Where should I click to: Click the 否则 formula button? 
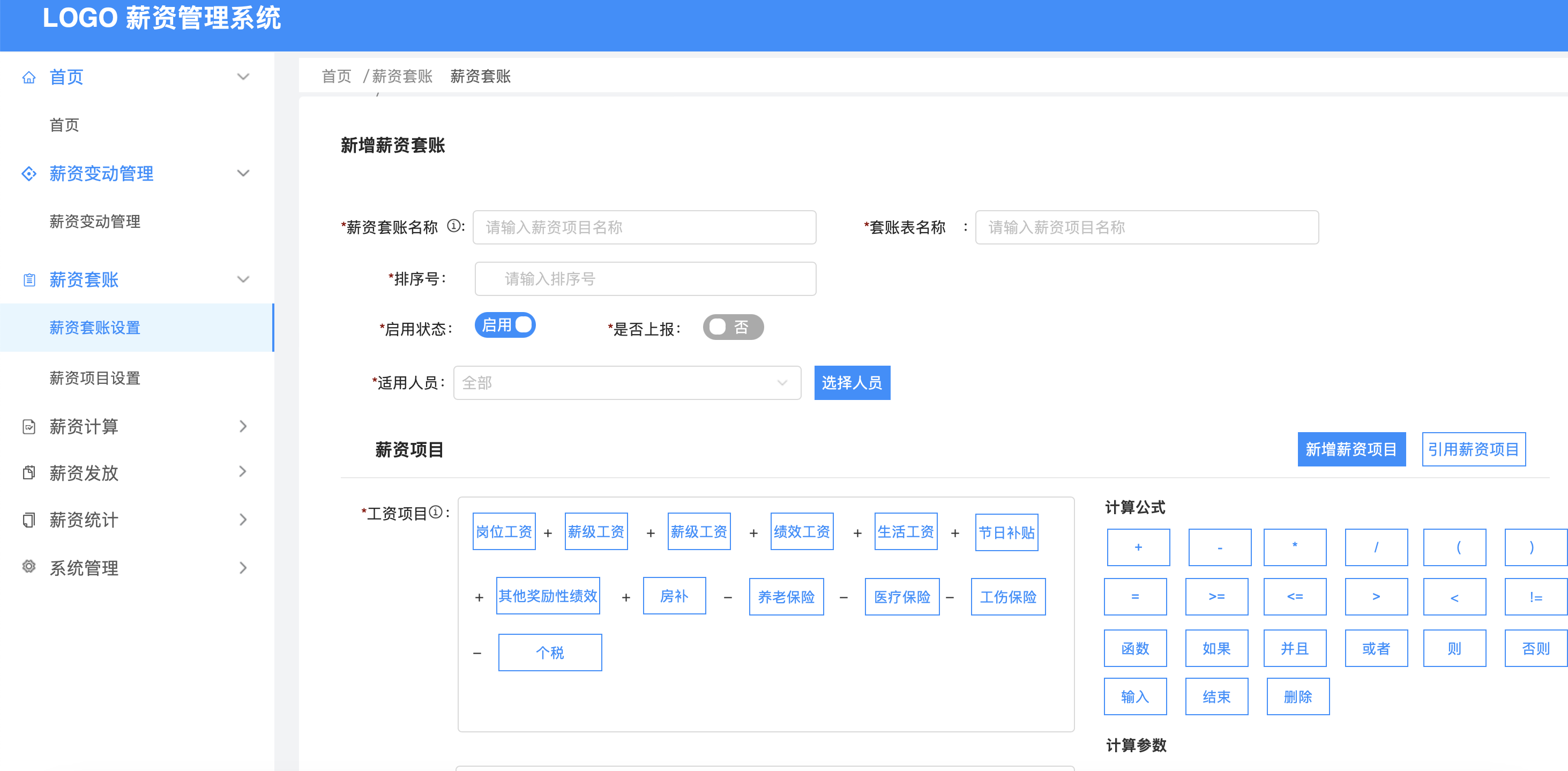pos(1536,648)
